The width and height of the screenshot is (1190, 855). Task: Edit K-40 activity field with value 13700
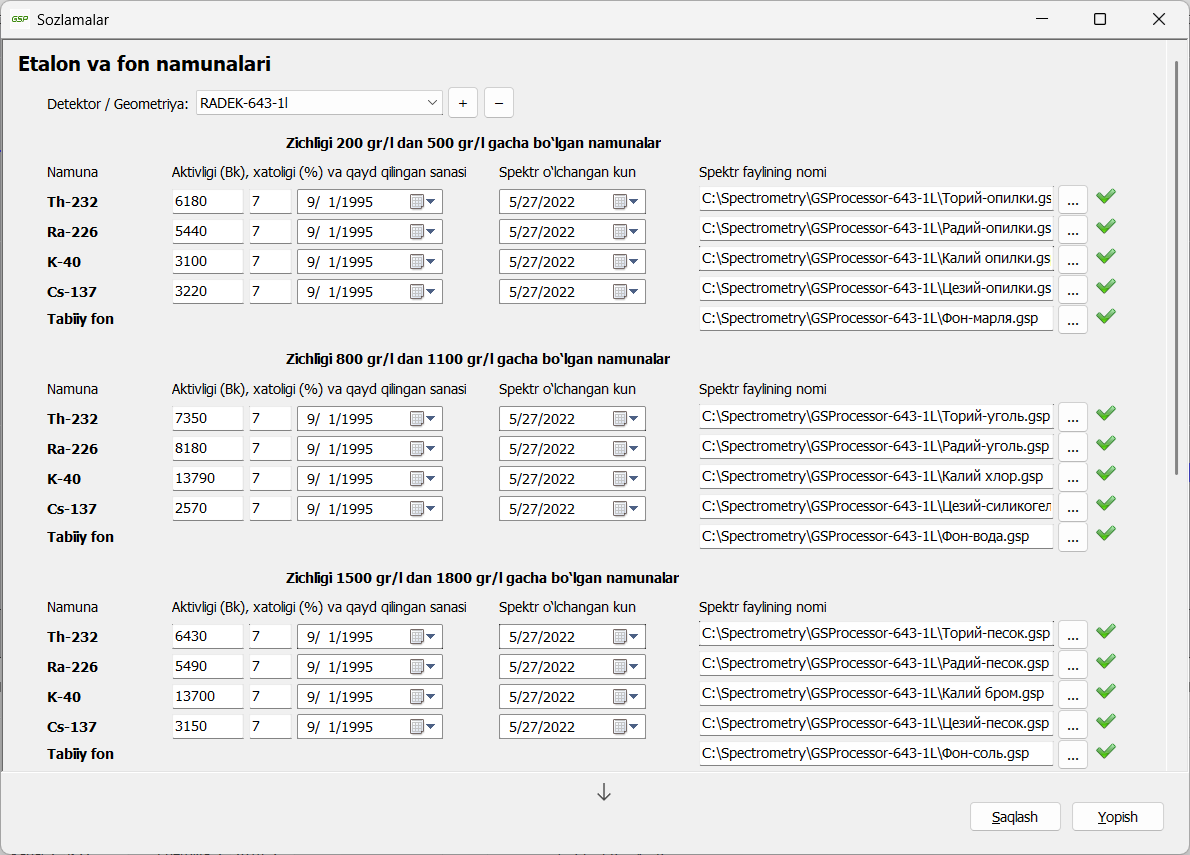[x=207, y=696]
